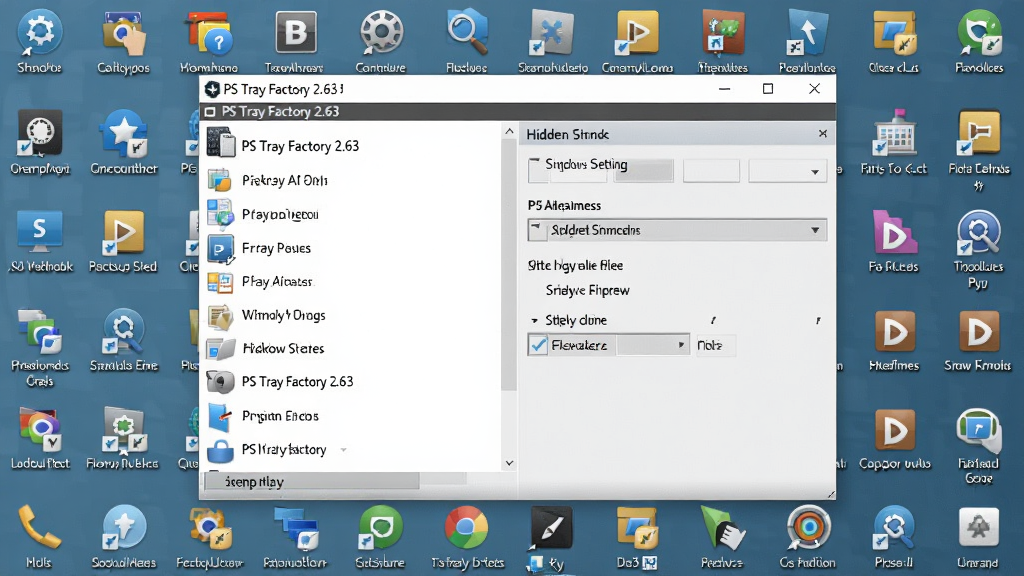Open the dropdown beside the Flemalere checkbox
1024x576 pixels.
click(653, 345)
